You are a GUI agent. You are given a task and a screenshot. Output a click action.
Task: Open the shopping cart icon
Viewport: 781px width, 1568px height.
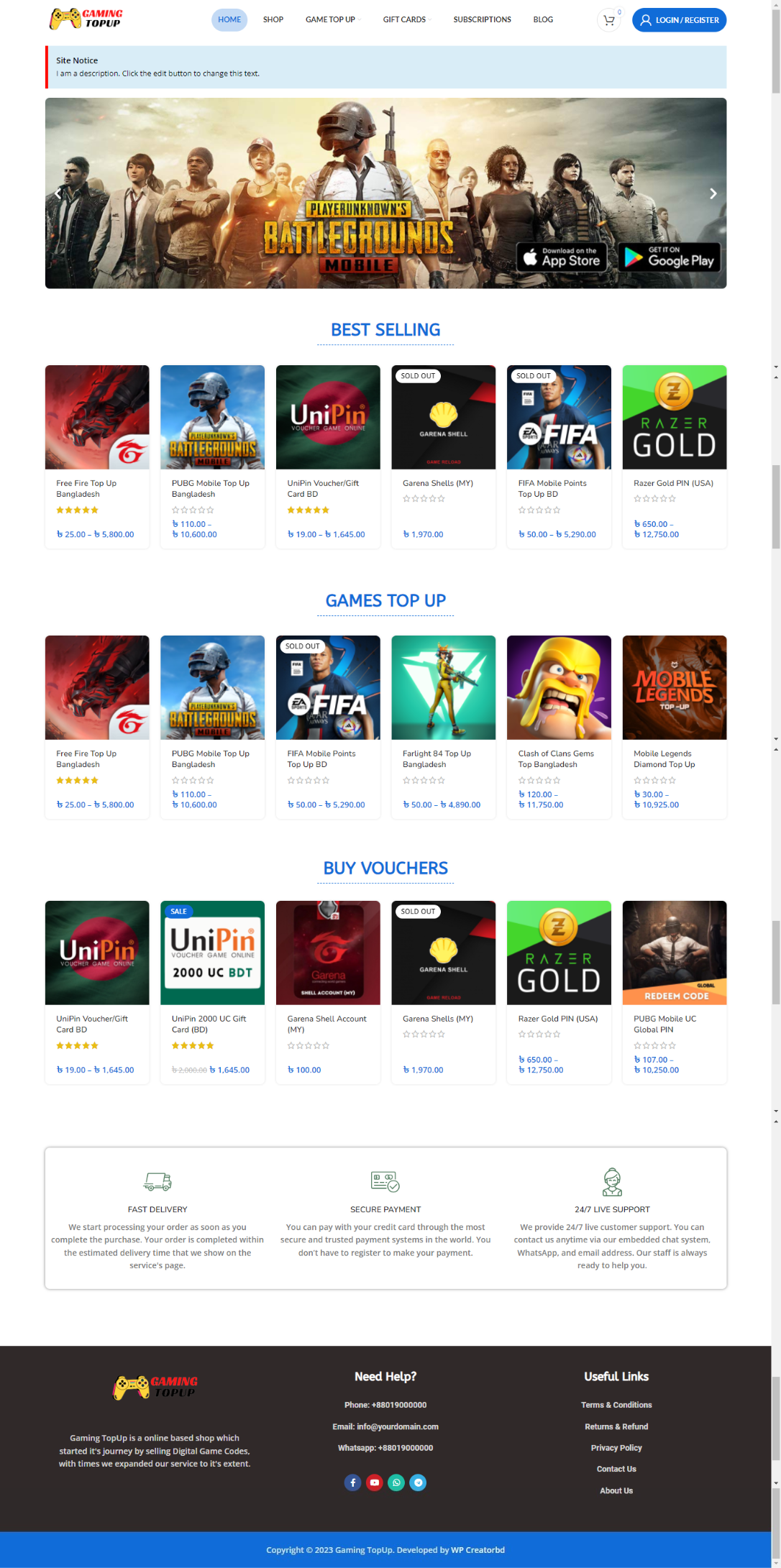point(608,20)
